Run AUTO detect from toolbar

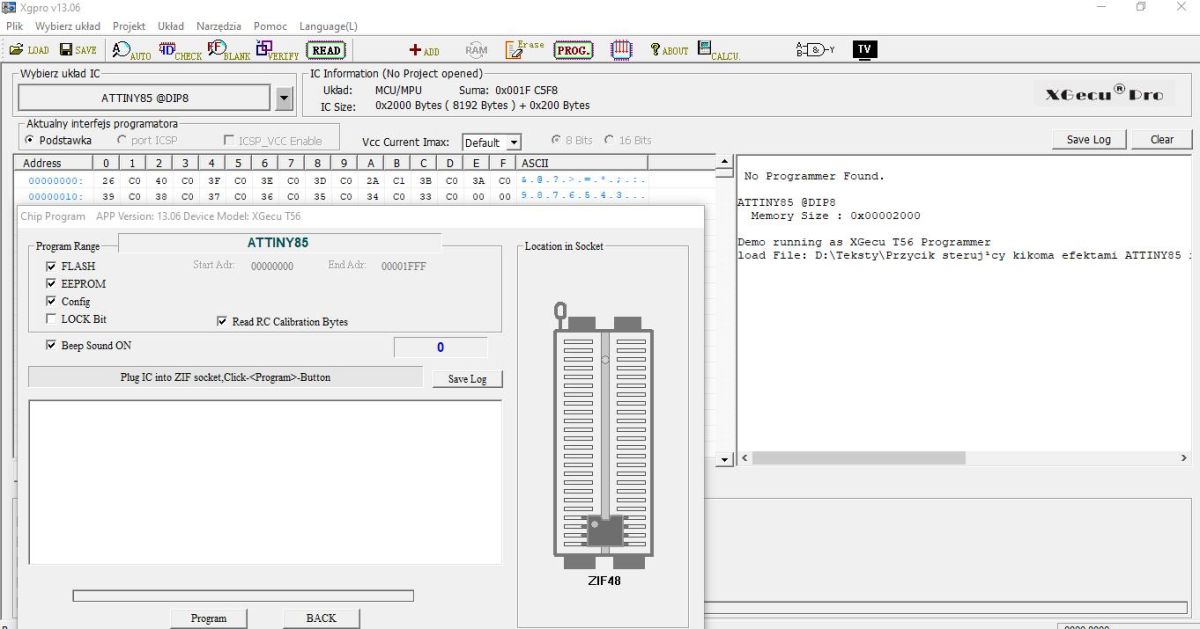131,50
